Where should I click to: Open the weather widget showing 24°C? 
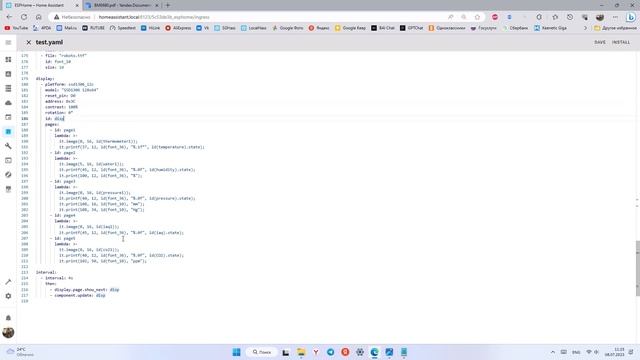pyautogui.click(x=20, y=352)
